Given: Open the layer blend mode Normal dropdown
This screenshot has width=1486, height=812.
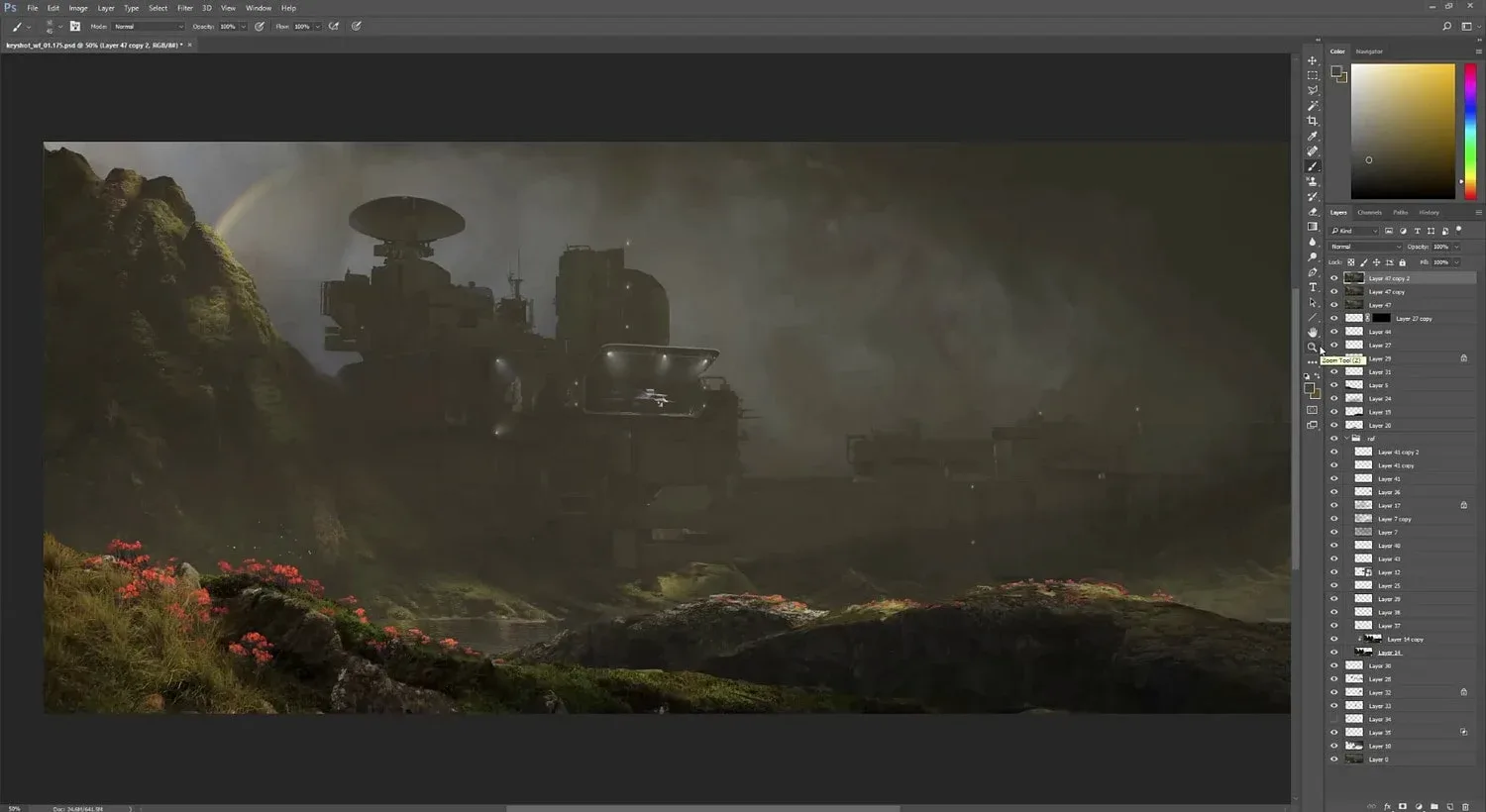Looking at the screenshot, I should coord(1365,247).
